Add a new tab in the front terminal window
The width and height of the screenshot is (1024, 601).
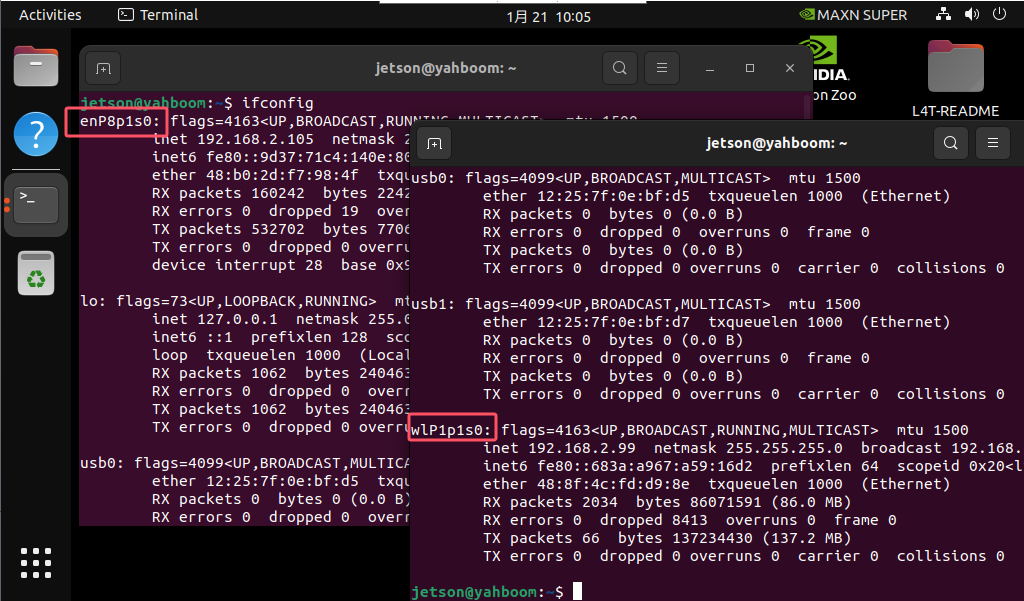434,143
